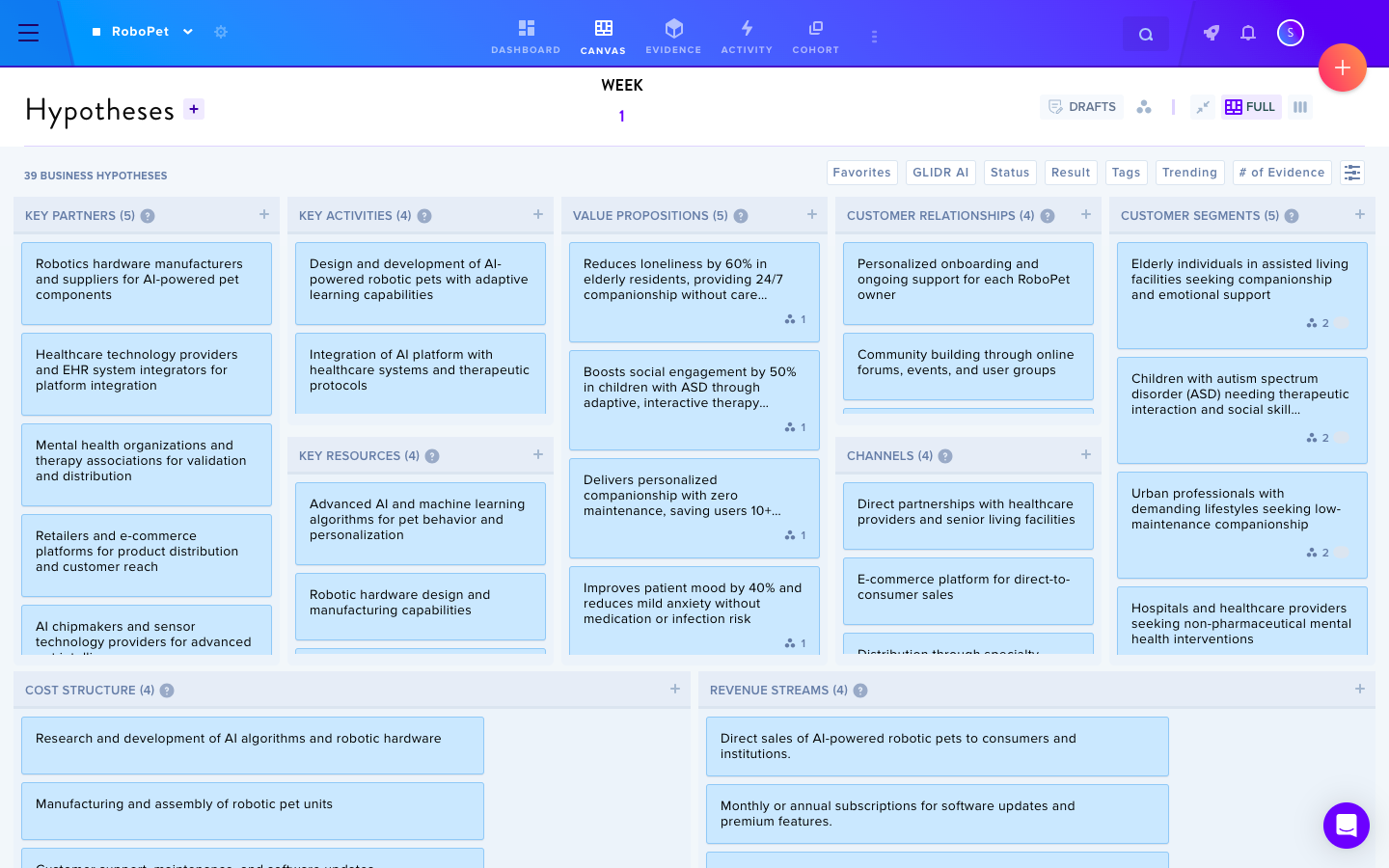
Task: Open E-commerce platform for direct-to-consumer sales card
Action: coord(968,591)
